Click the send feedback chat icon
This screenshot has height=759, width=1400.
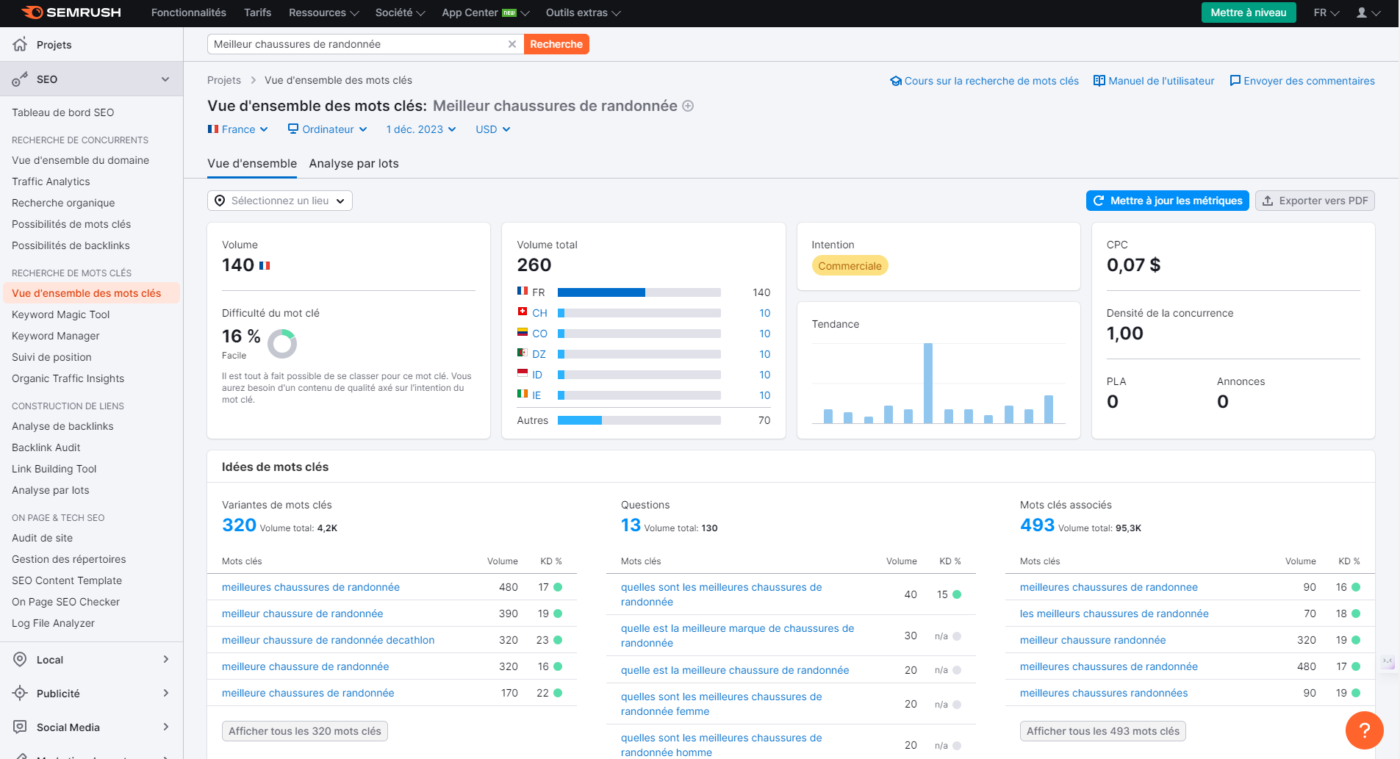click(1235, 81)
